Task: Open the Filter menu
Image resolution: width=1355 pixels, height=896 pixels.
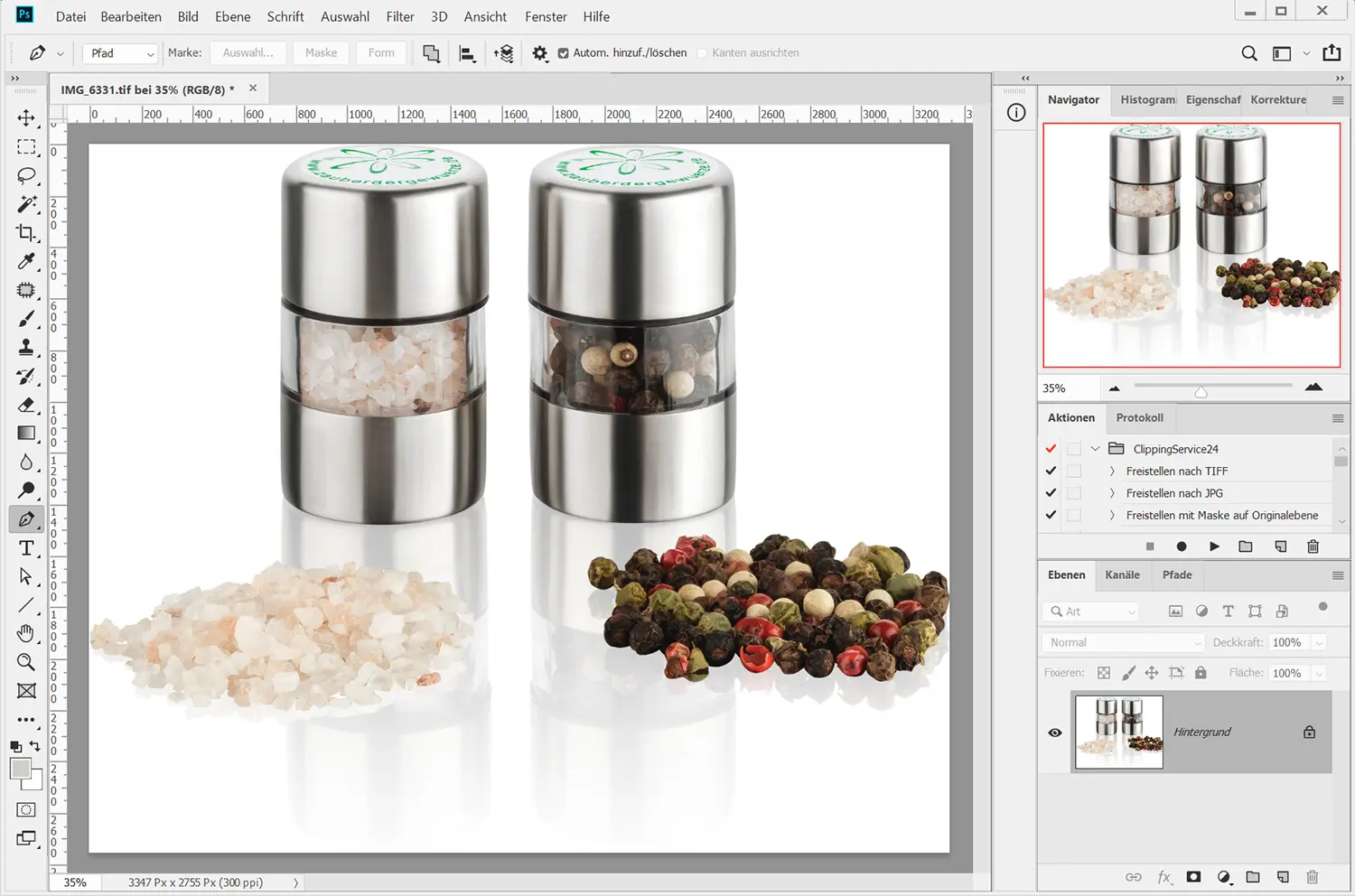Action: pyautogui.click(x=399, y=16)
